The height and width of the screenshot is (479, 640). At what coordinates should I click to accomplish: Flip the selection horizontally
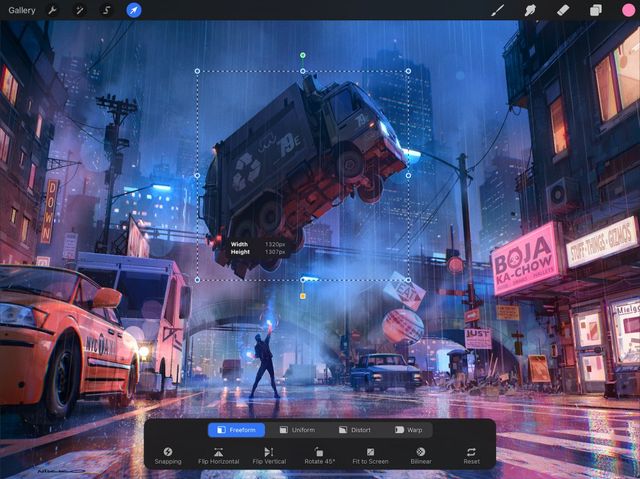pyautogui.click(x=218, y=456)
